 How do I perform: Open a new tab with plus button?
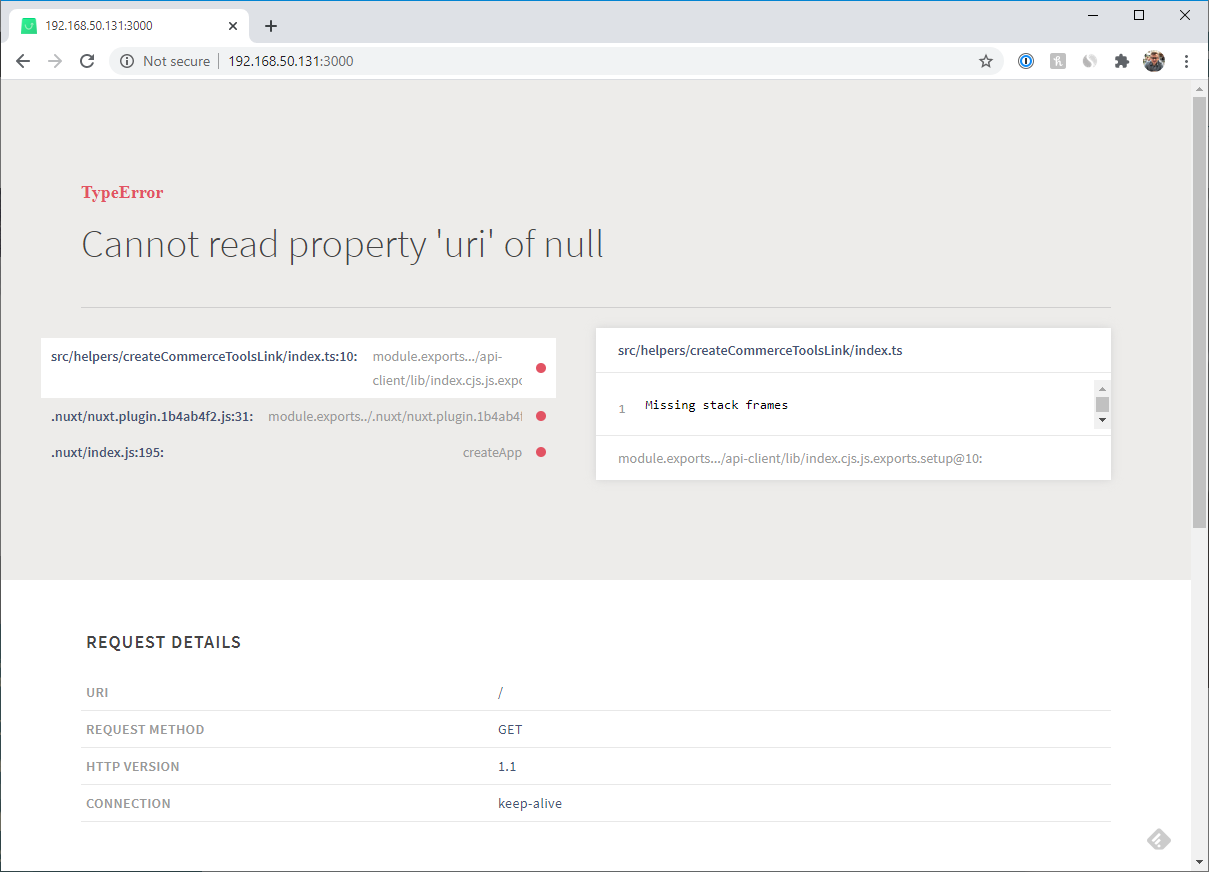point(270,26)
